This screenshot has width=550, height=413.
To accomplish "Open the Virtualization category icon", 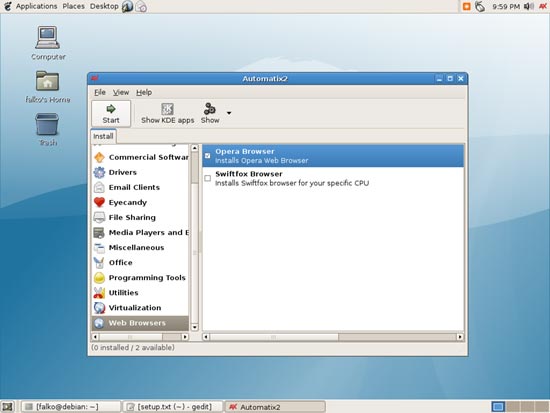I will [99, 307].
